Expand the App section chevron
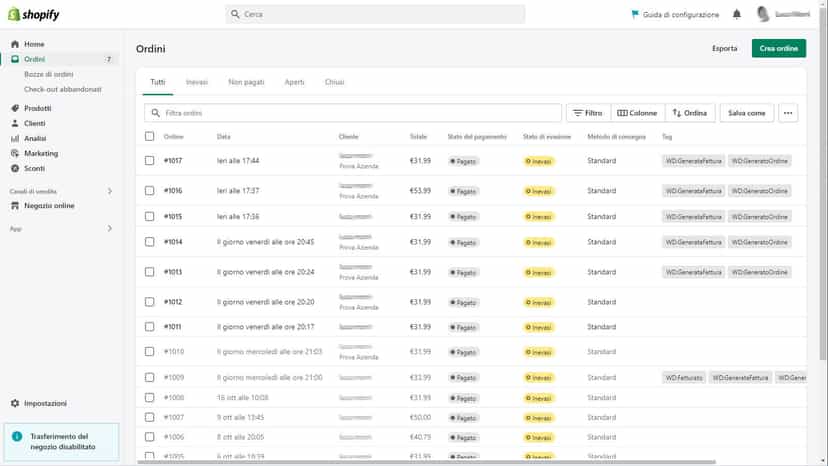 110,228
